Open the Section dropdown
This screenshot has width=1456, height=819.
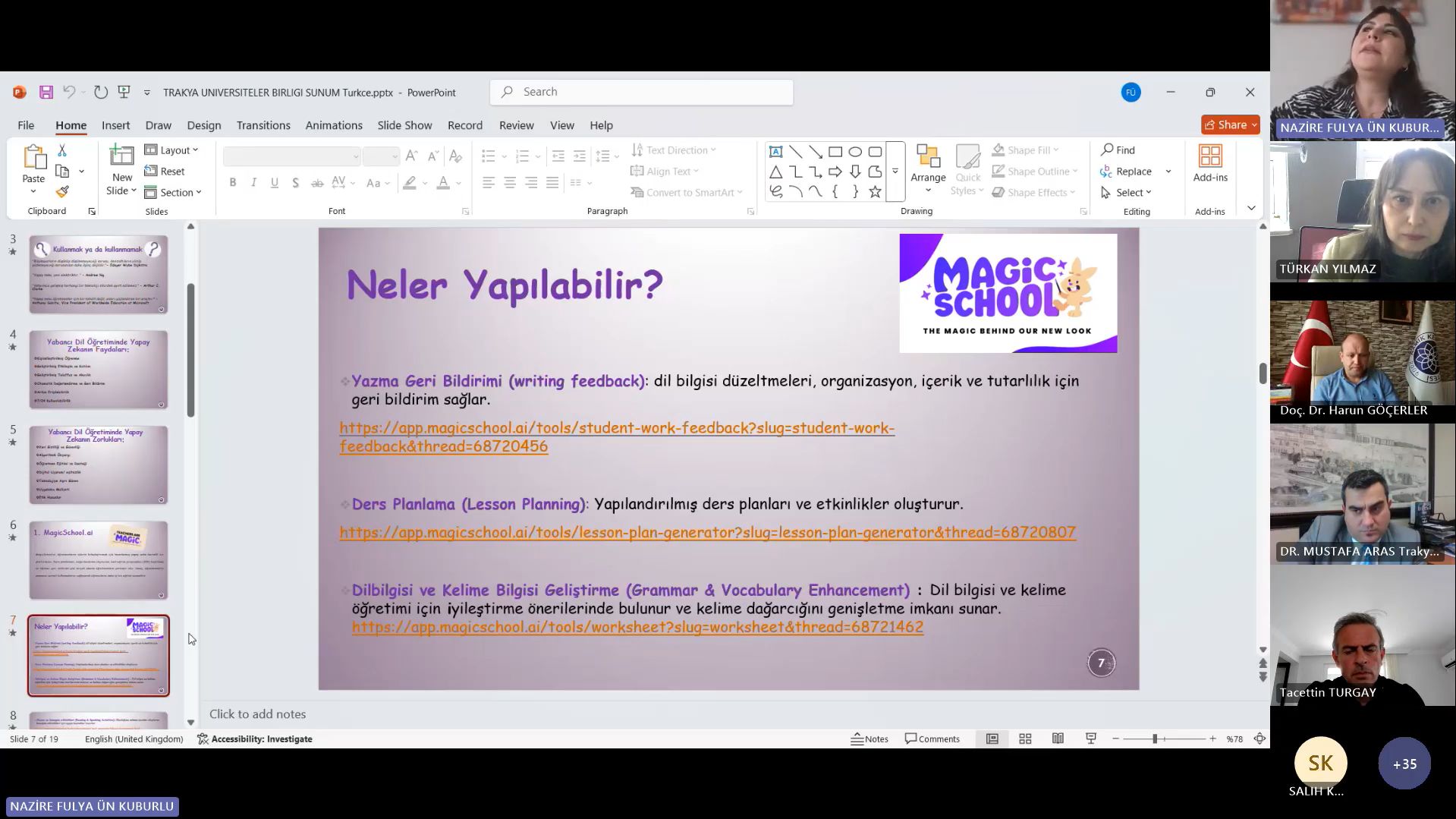[x=174, y=193]
